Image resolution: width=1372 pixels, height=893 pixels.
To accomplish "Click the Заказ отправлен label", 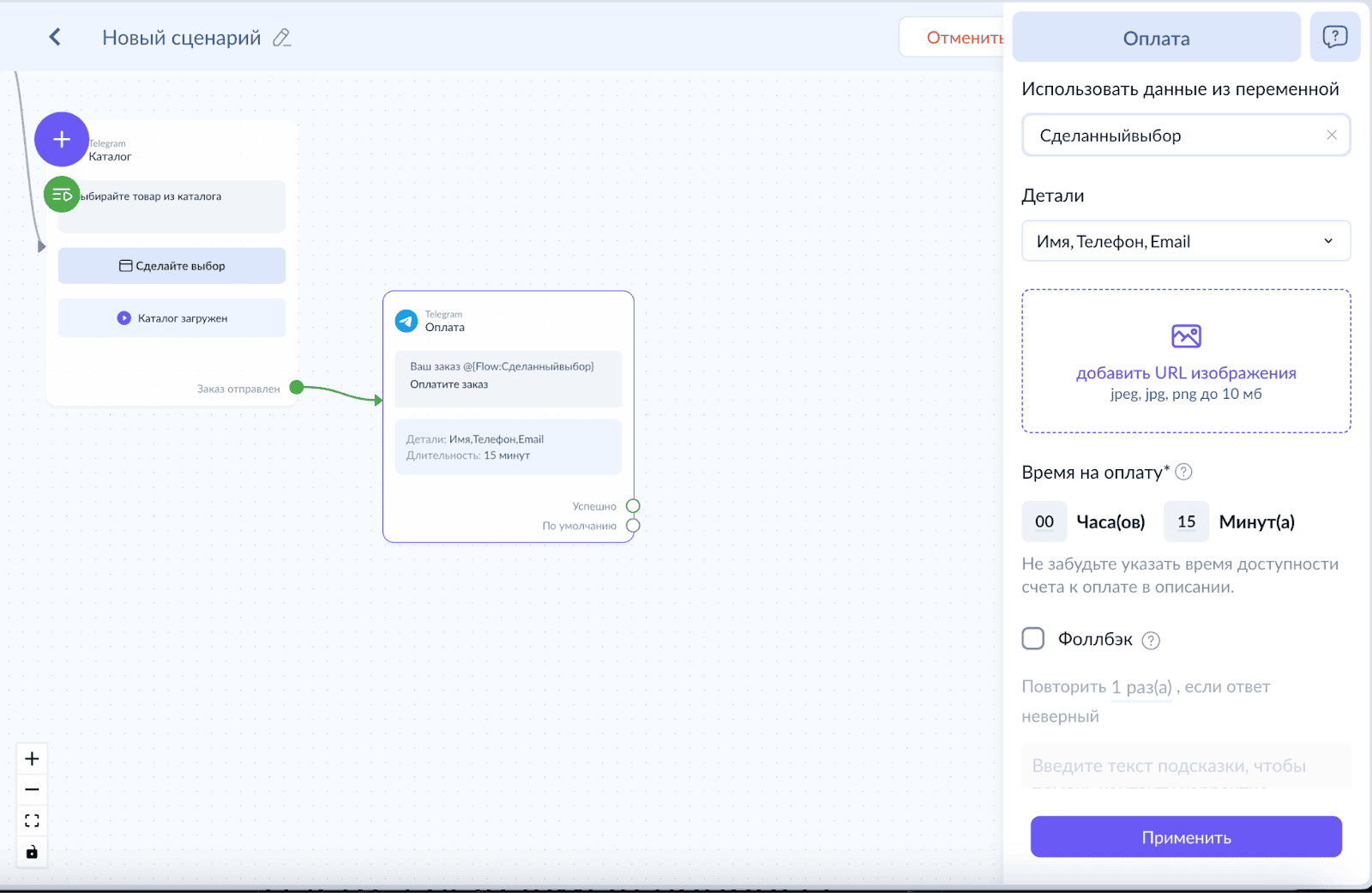I will coord(238,389).
